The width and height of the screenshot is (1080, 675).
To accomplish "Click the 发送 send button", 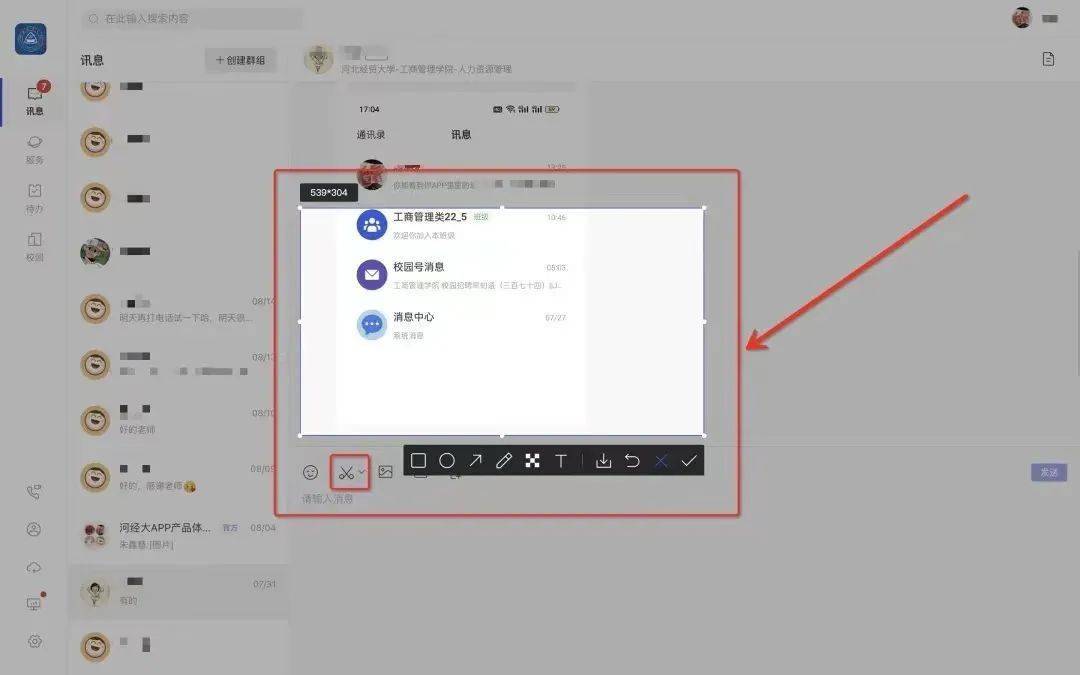I will pos(1049,472).
